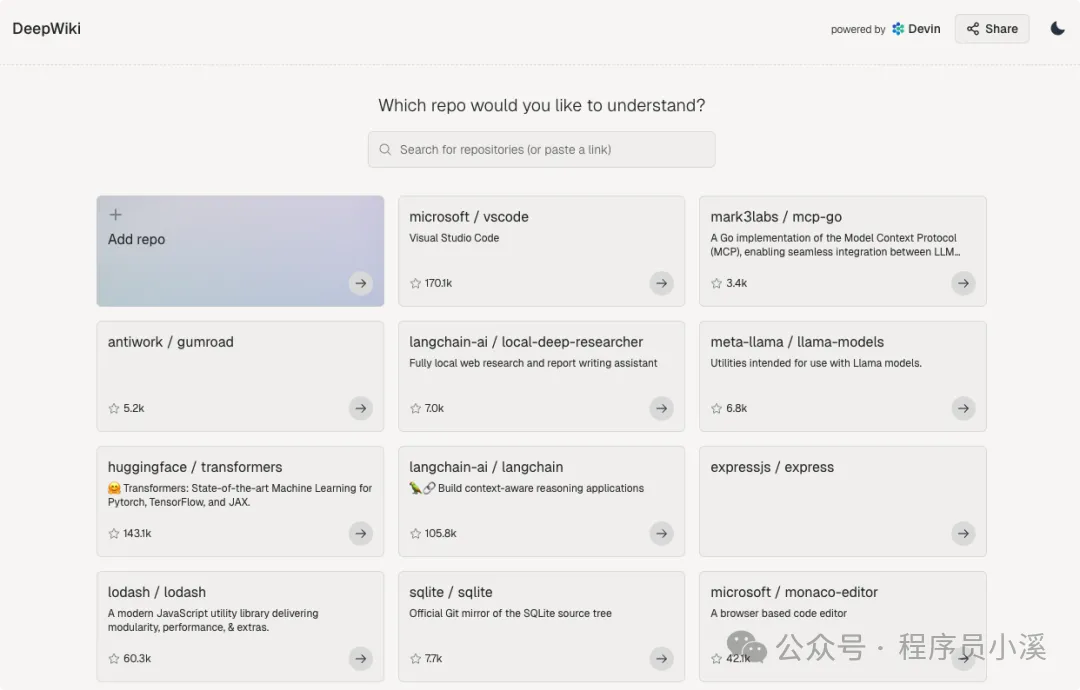Open lodash / lodash title

(157, 592)
